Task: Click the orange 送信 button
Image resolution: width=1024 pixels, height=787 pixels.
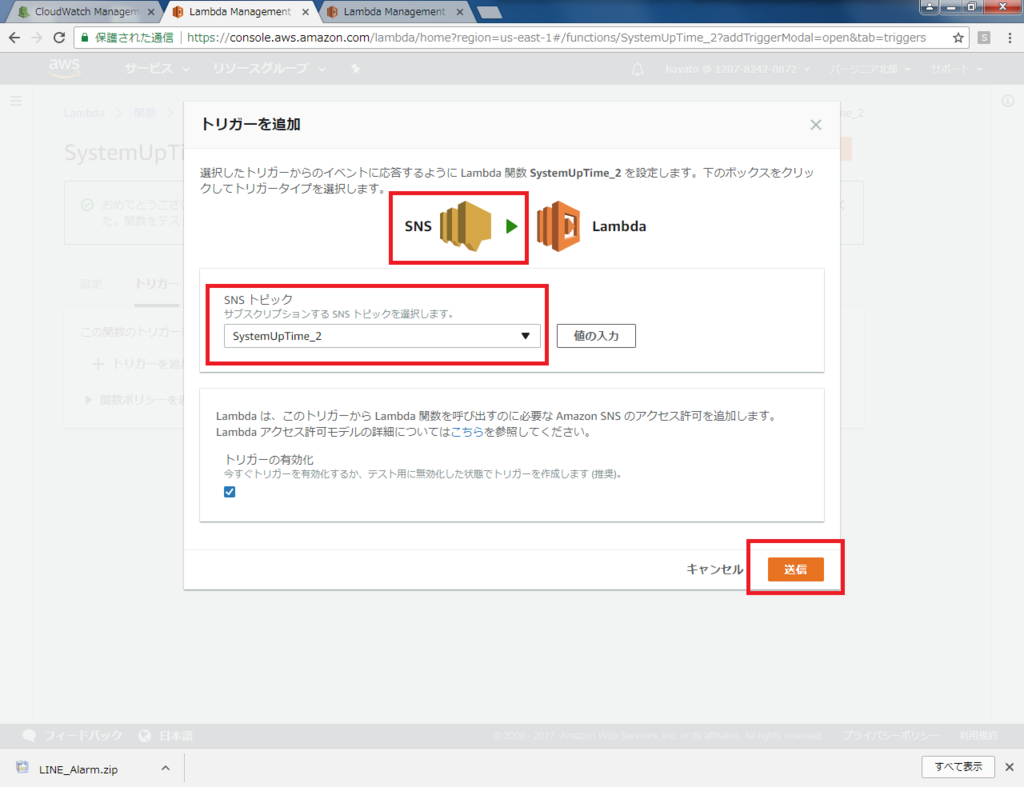Action: tap(795, 569)
